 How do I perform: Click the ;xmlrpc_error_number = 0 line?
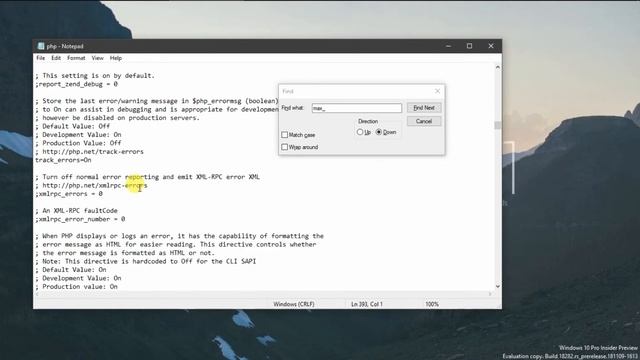[x=80, y=219]
